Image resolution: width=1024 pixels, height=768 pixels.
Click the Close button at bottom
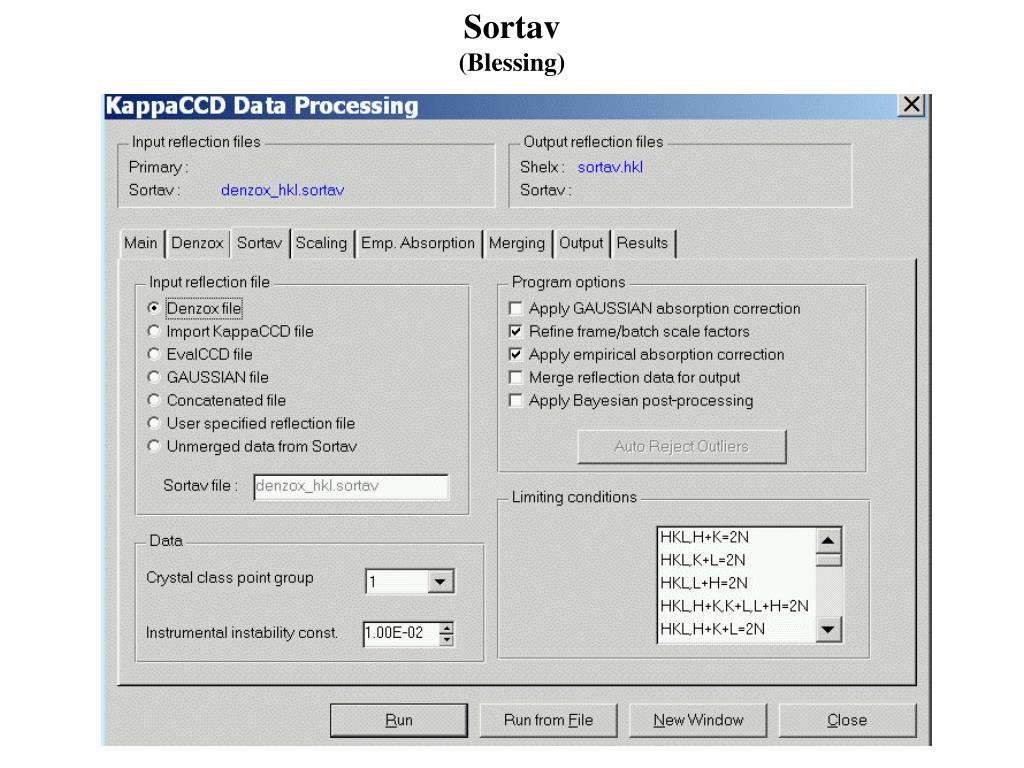pyautogui.click(x=847, y=720)
